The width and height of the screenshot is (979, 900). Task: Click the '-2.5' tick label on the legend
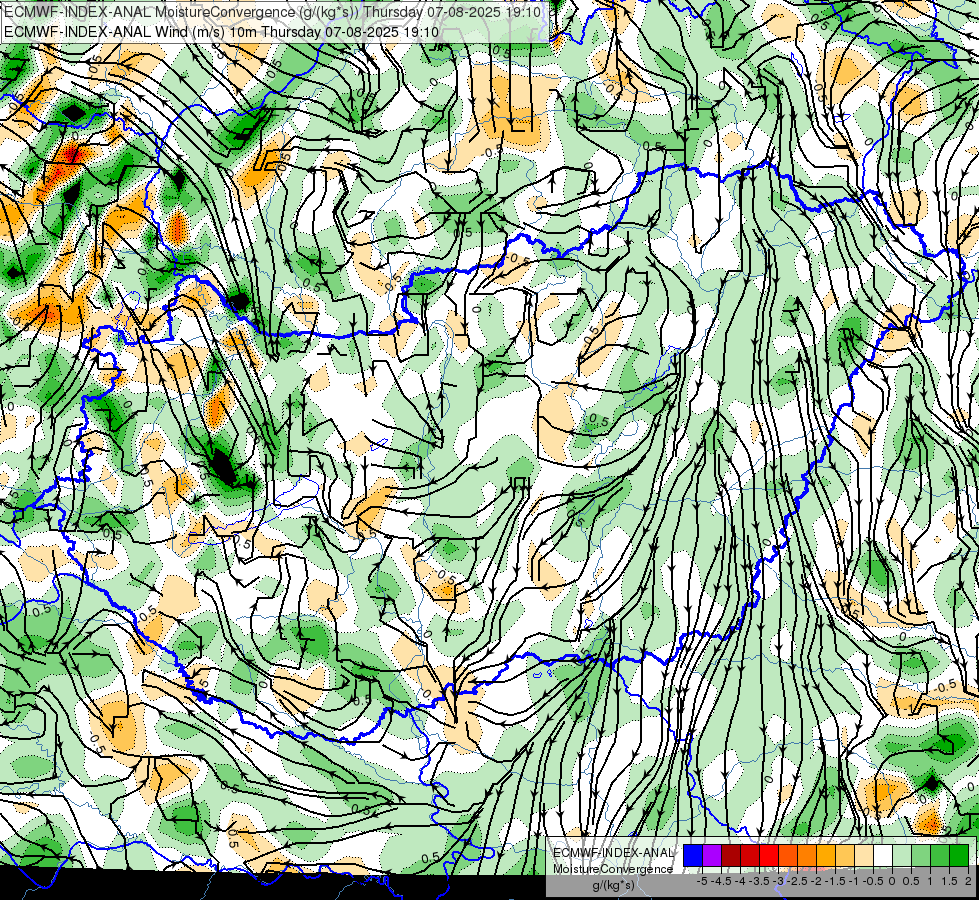[797, 881]
